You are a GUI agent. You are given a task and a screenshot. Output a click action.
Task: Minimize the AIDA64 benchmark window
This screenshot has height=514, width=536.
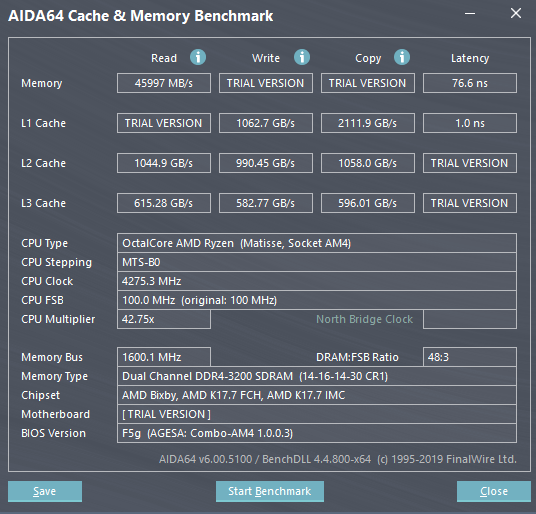470,14
